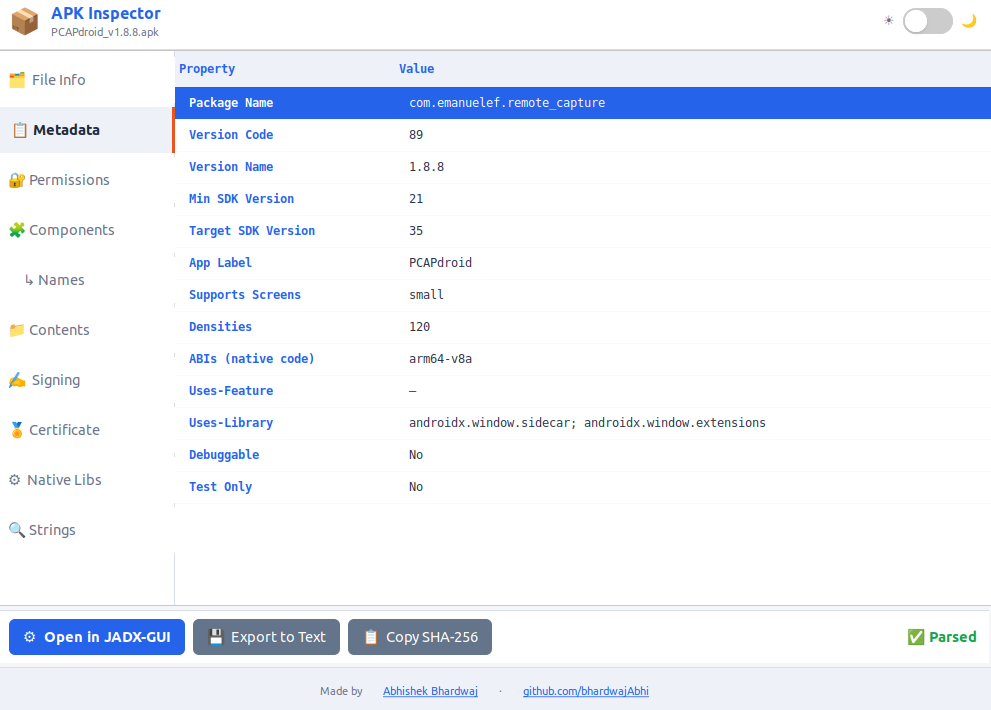The width and height of the screenshot is (991, 710).
Task: Click the Target SDK value 35
Action: pos(416,231)
